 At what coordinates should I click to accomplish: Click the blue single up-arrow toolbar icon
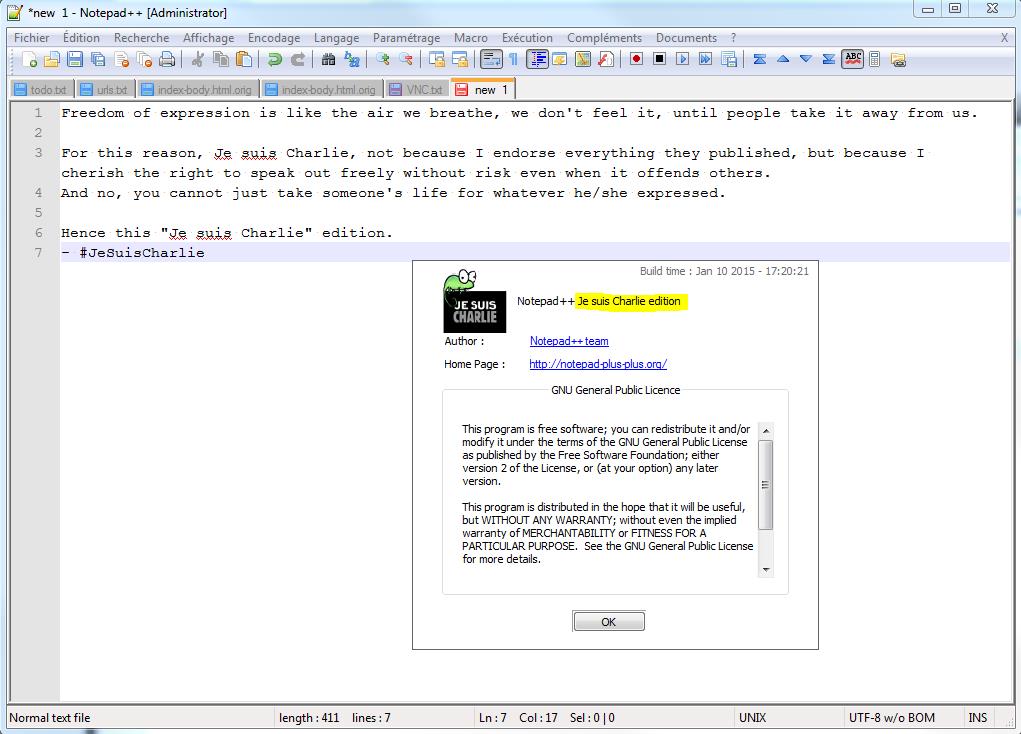coord(783,60)
